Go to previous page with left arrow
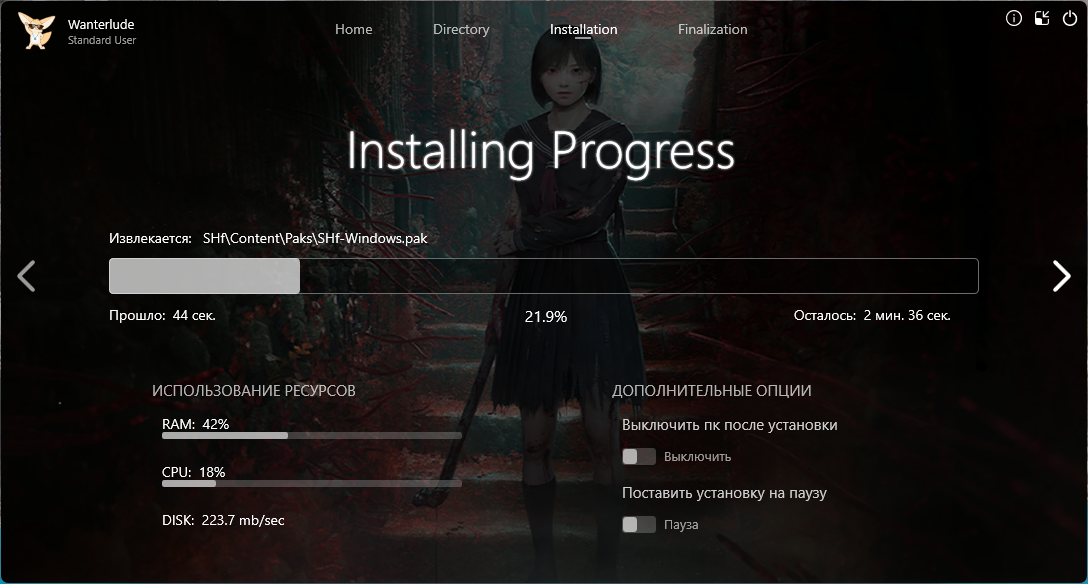This screenshot has height=584, width=1088. point(27,276)
